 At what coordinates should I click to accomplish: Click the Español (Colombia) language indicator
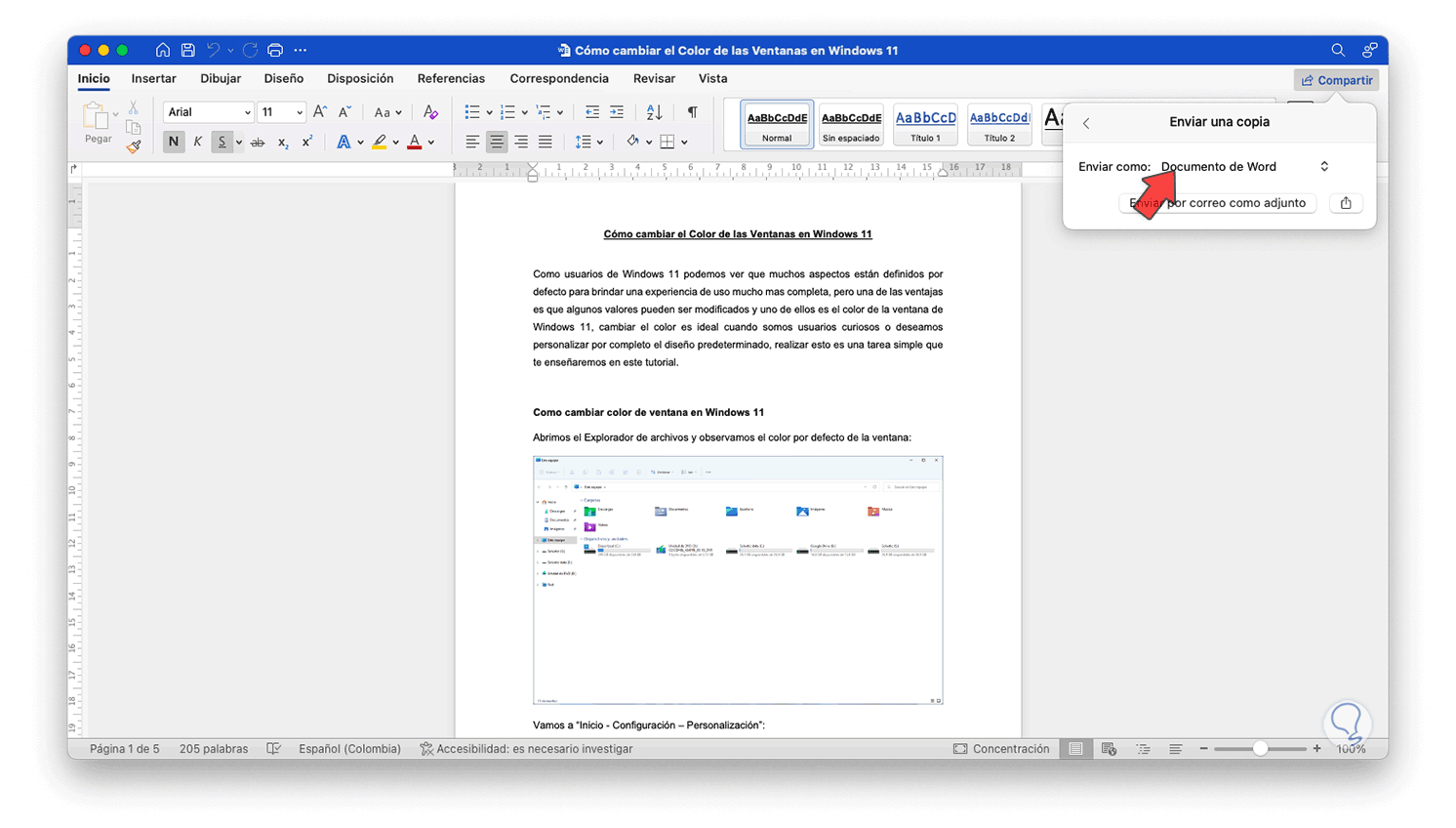tap(349, 749)
